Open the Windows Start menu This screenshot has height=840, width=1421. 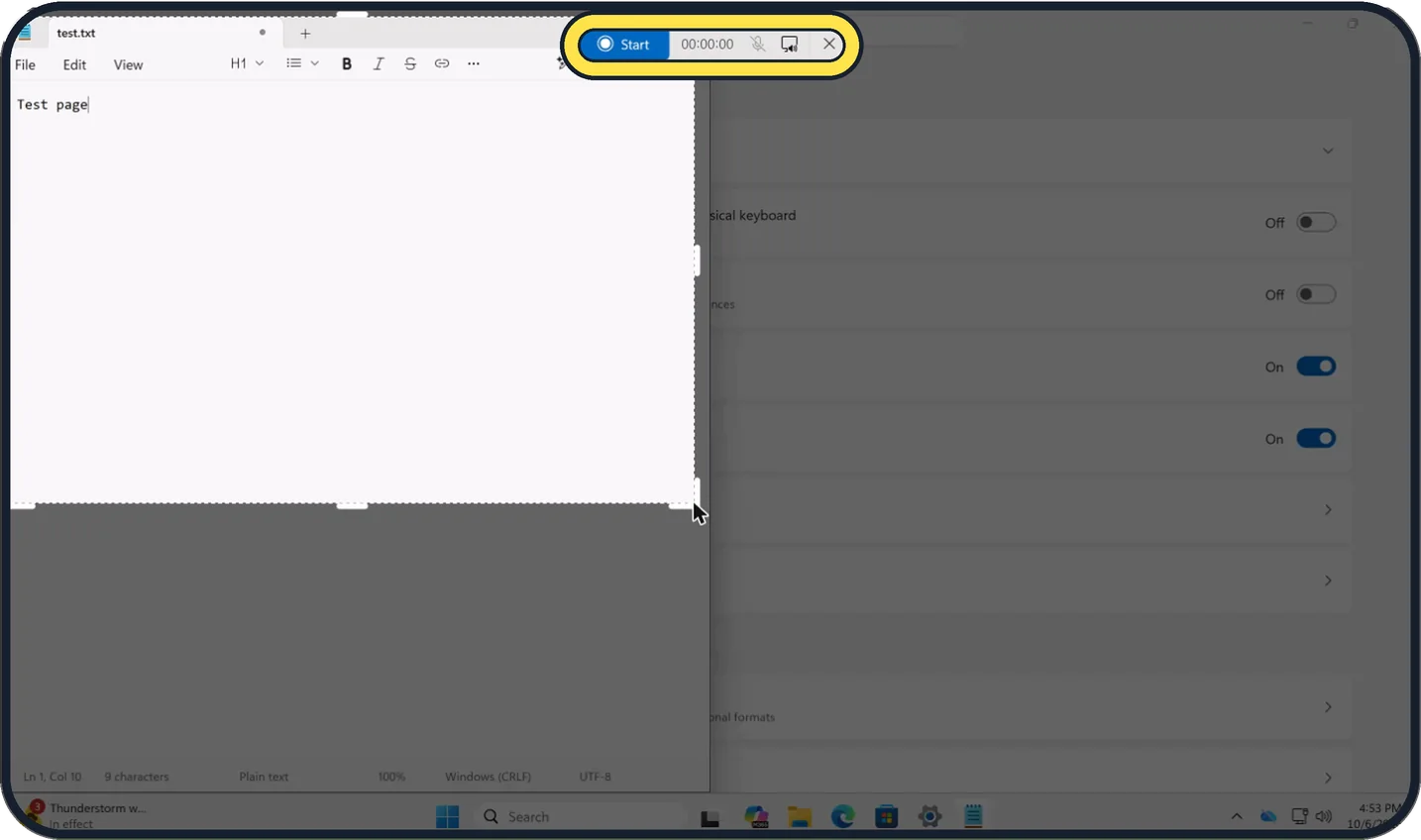pyautogui.click(x=448, y=816)
